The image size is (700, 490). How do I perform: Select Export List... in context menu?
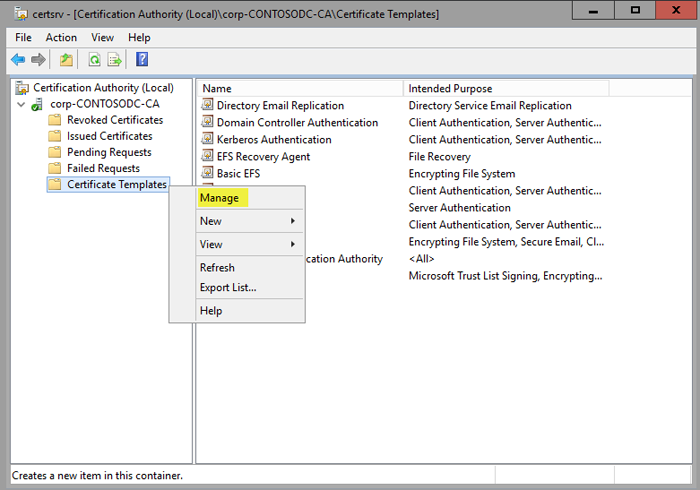228,288
